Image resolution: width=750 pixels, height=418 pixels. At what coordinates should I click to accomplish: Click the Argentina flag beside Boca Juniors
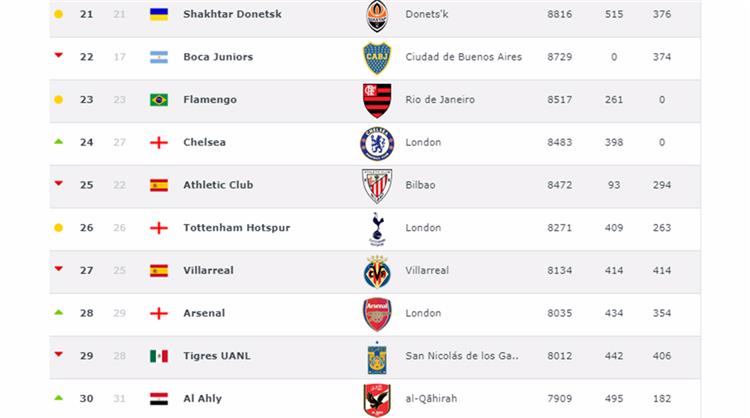click(x=158, y=57)
